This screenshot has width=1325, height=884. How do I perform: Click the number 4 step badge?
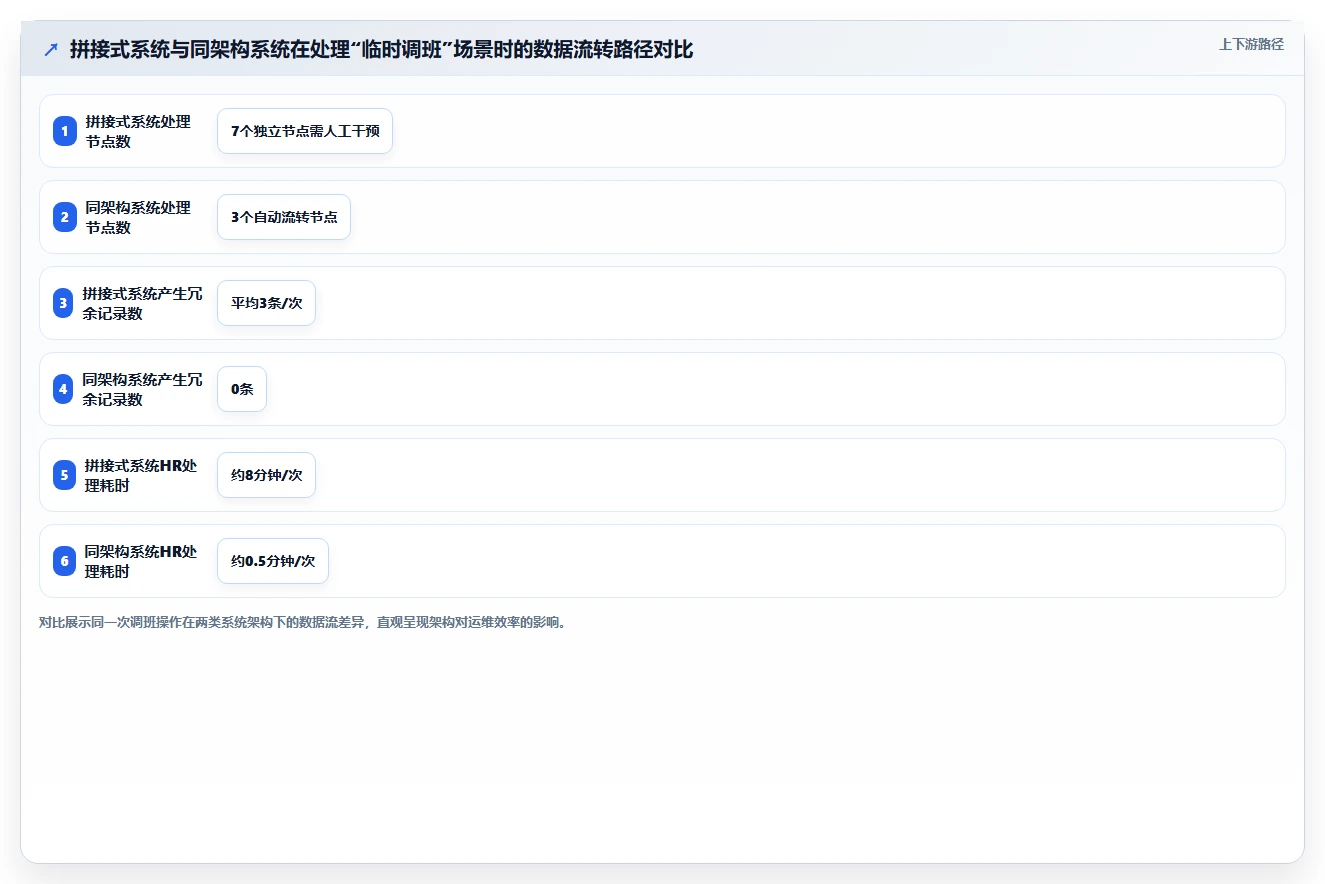point(65,389)
